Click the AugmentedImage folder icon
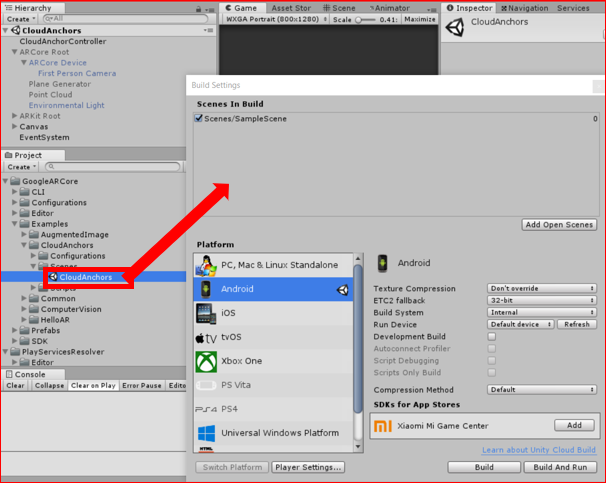Screen dimensions: 606x483 point(34,234)
